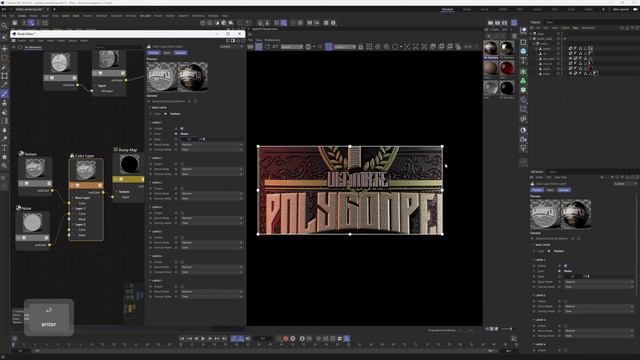The width and height of the screenshot is (640, 360).
Task: Click the Play forward button
Action: [x=203, y=338]
